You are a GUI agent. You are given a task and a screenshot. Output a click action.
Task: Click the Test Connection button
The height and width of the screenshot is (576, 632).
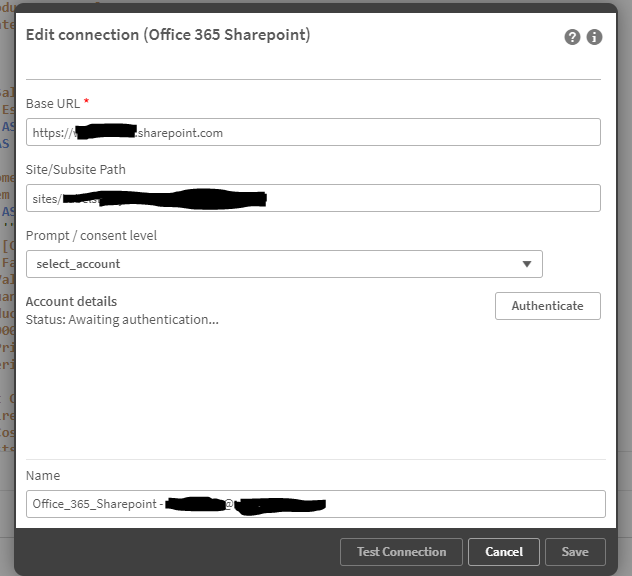[401, 552]
